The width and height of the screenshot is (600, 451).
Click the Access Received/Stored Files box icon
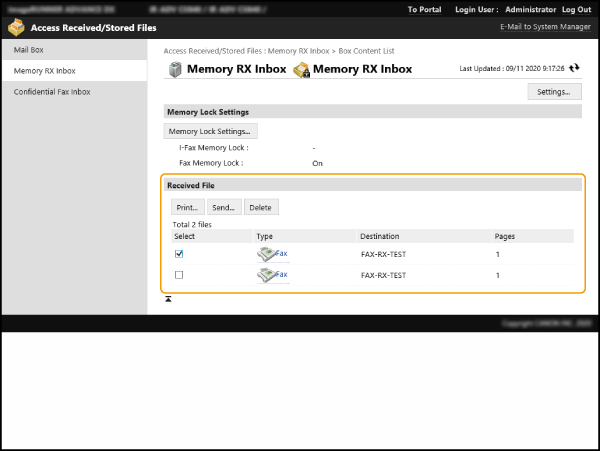coord(15,27)
